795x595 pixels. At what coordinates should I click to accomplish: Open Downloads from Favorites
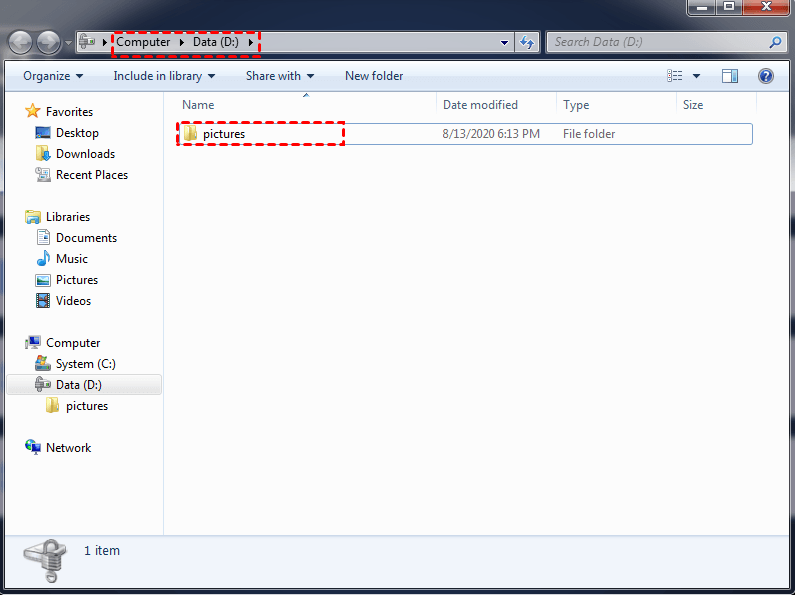[86, 154]
